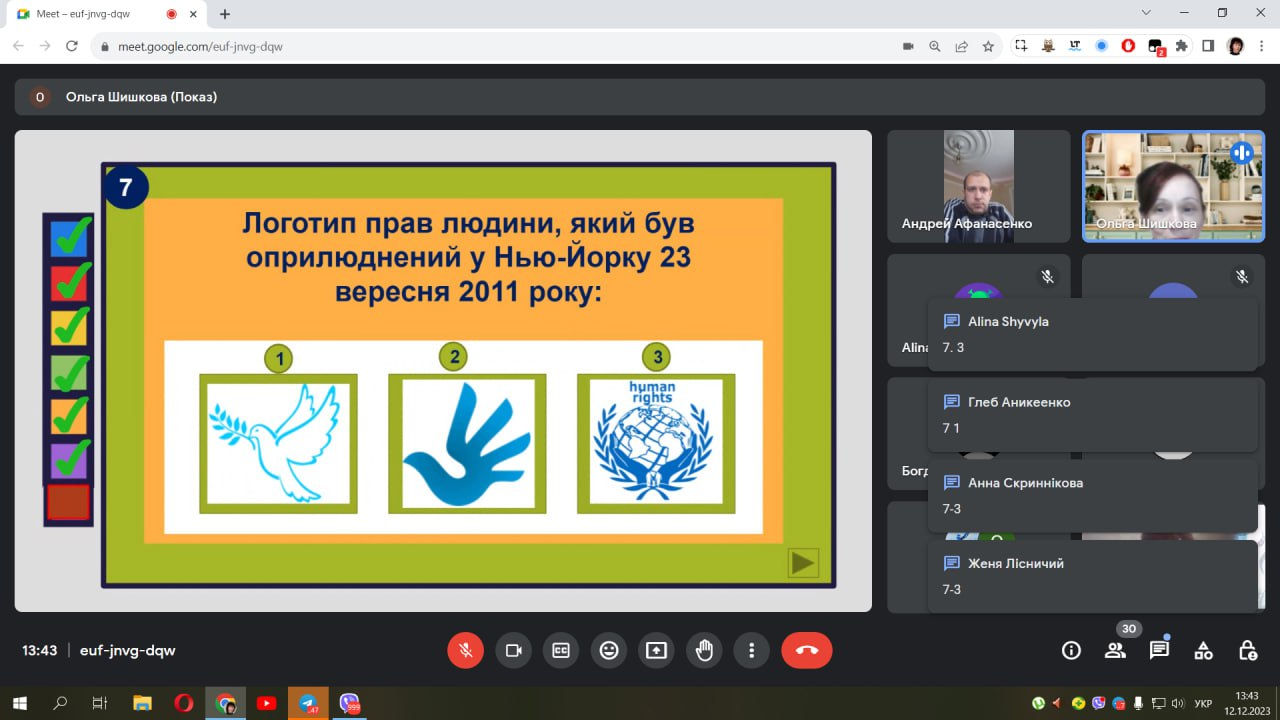Click the red checked square on slide
The width and height of the screenshot is (1280, 720).
point(69,283)
